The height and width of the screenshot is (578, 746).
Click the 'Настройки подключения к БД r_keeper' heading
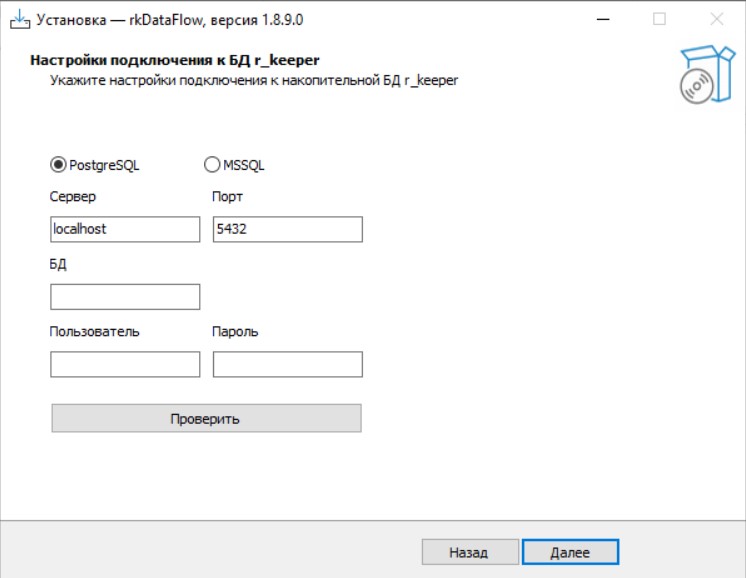[175, 60]
